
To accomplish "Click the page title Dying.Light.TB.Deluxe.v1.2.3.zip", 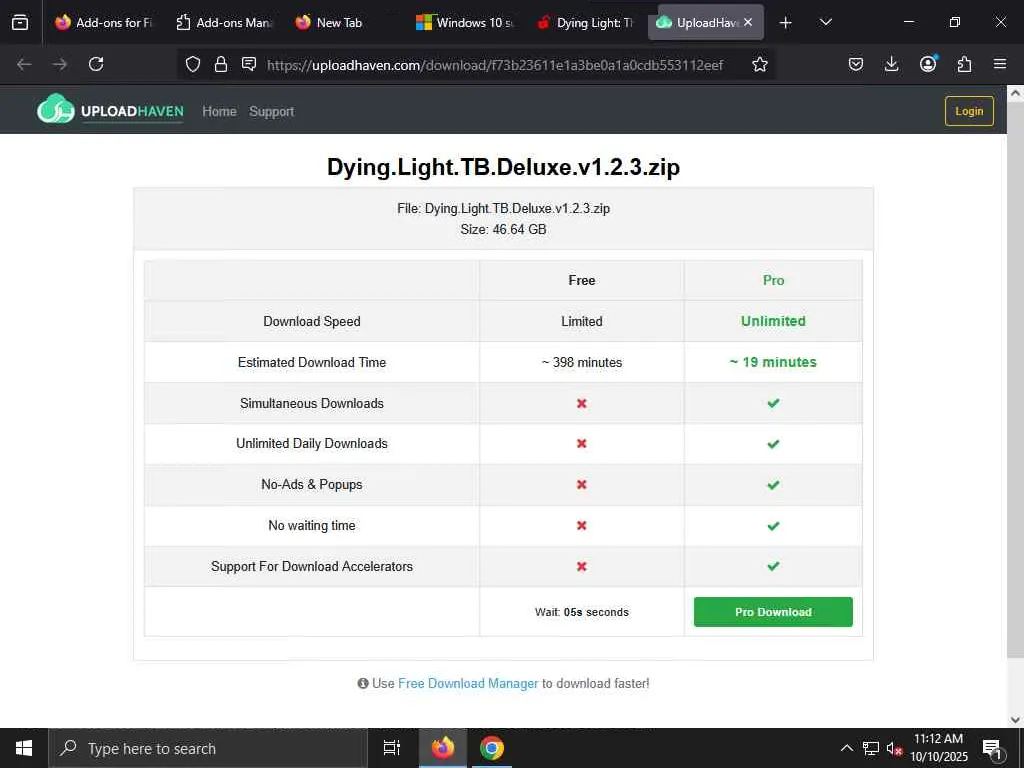I will coord(504,167).
